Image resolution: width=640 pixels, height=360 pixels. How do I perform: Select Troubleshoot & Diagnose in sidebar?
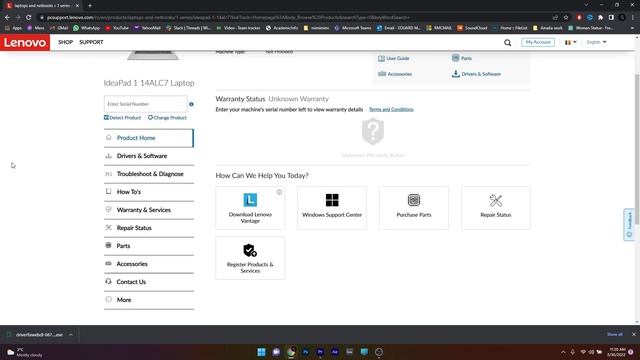click(x=149, y=174)
